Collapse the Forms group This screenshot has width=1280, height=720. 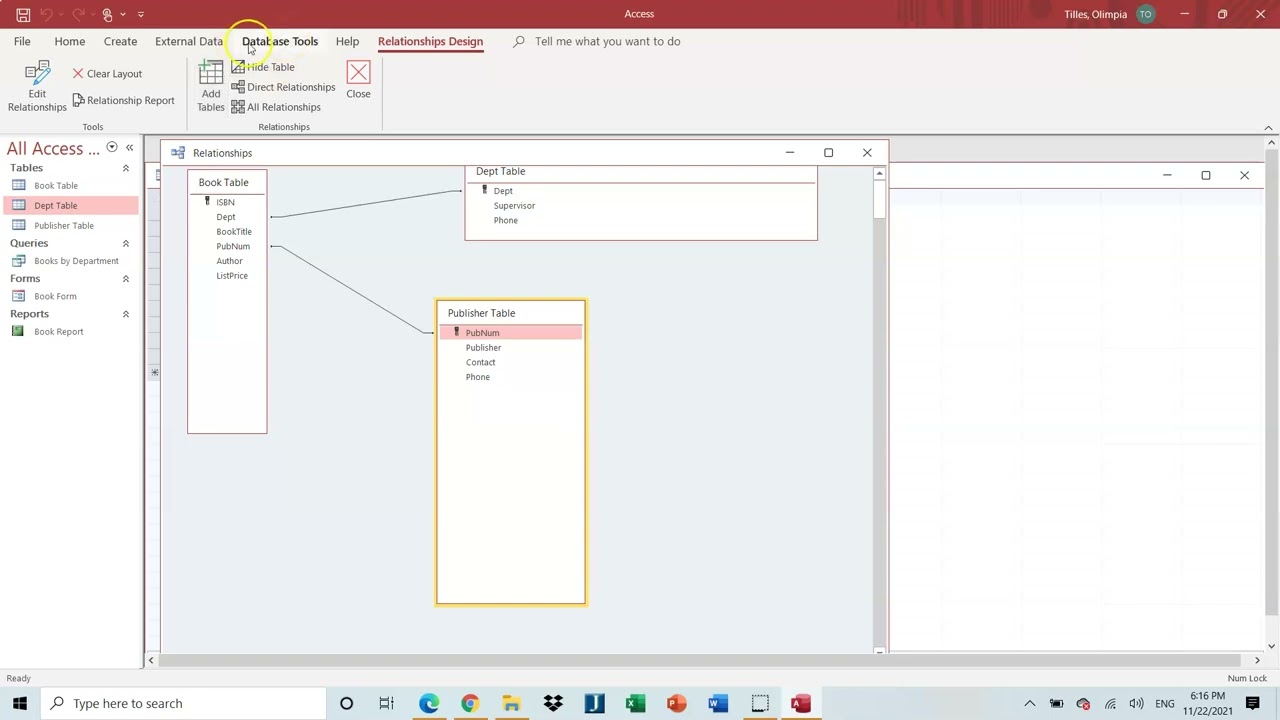tap(126, 279)
